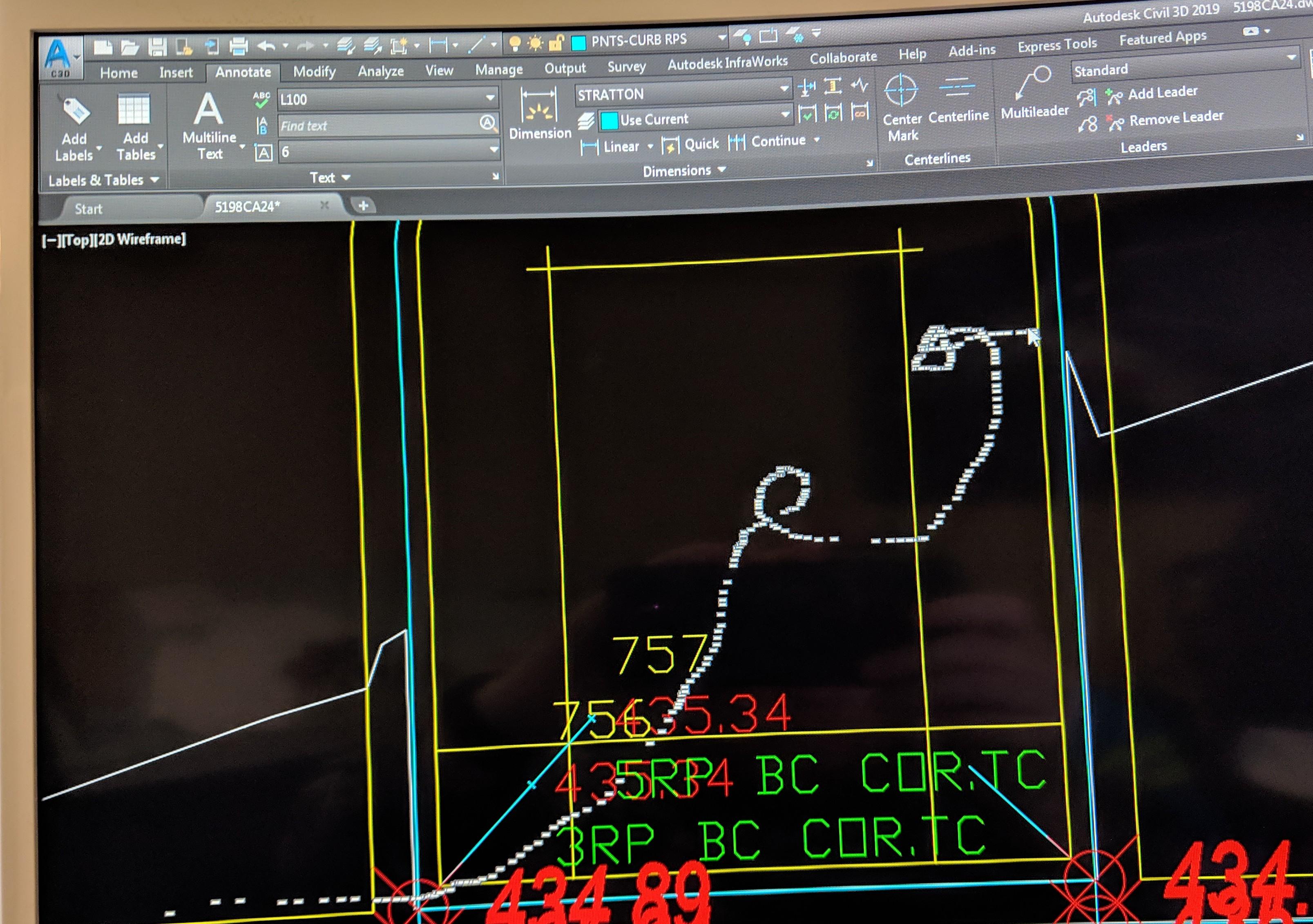Viewport: 1313px width, 924px height.
Task: Click the Add Tables grid icon
Action: [x=134, y=109]
